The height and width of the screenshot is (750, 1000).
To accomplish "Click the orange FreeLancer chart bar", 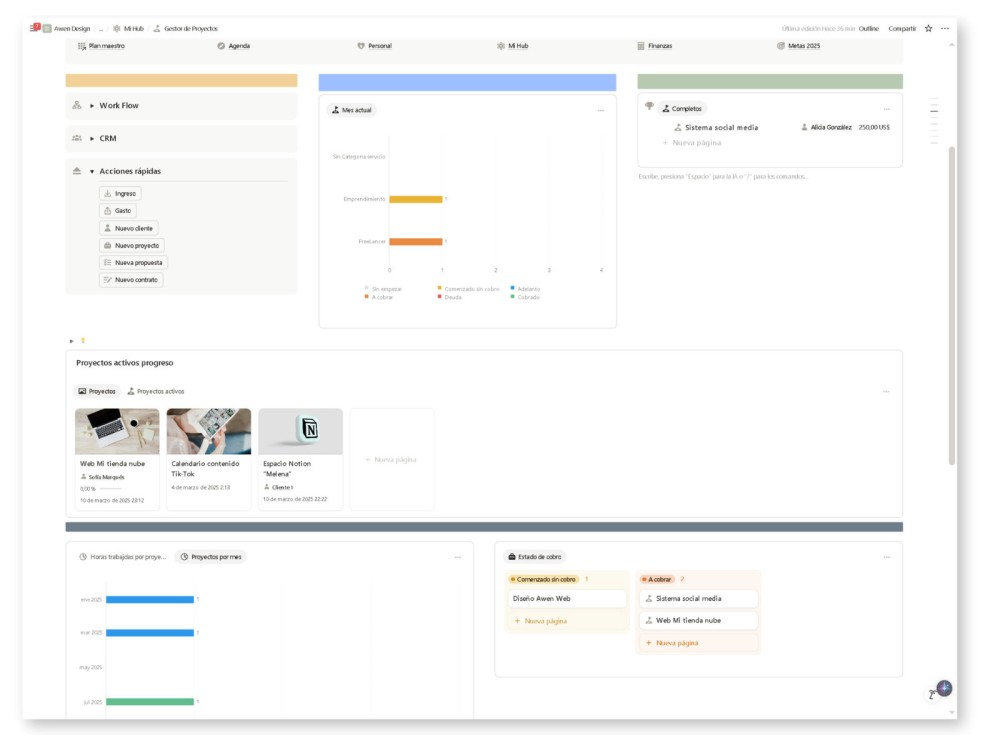I will coord(416,242).
